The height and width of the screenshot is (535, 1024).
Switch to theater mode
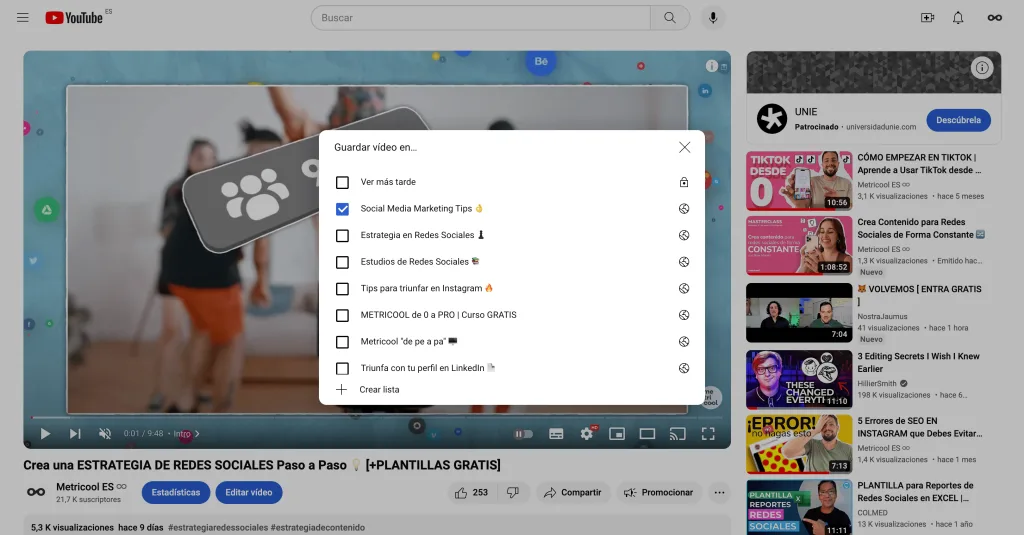click(647, 434)
